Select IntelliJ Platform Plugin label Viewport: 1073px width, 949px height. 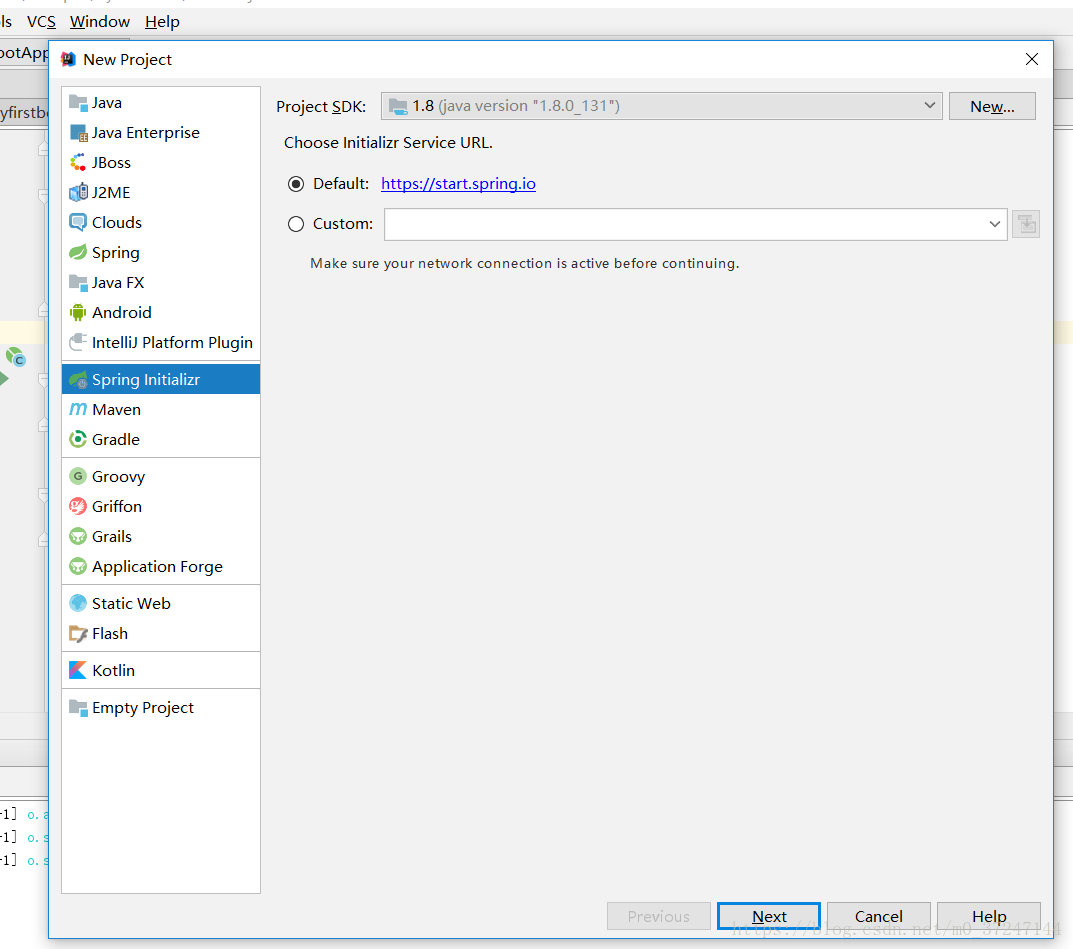coord(172,342)
